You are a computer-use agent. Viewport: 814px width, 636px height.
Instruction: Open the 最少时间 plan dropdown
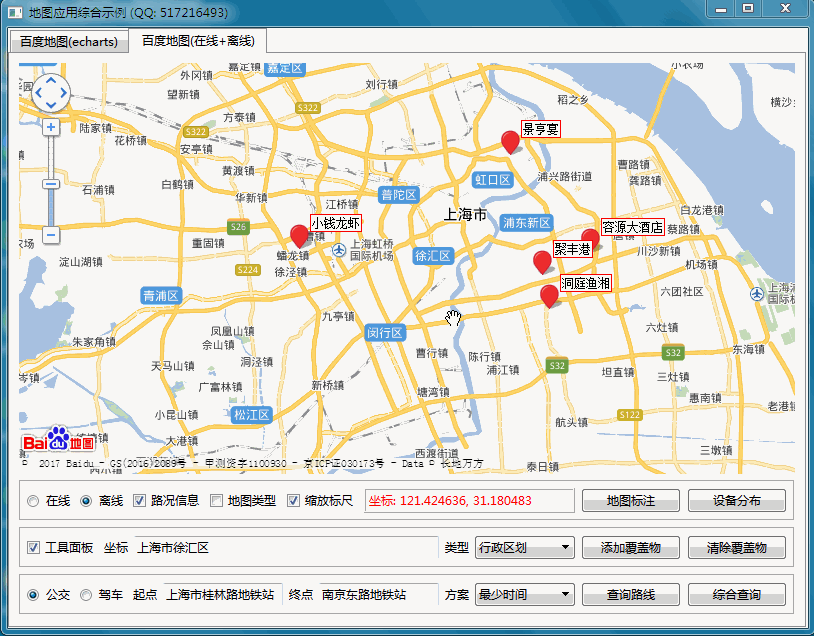[x=524, y=594]
